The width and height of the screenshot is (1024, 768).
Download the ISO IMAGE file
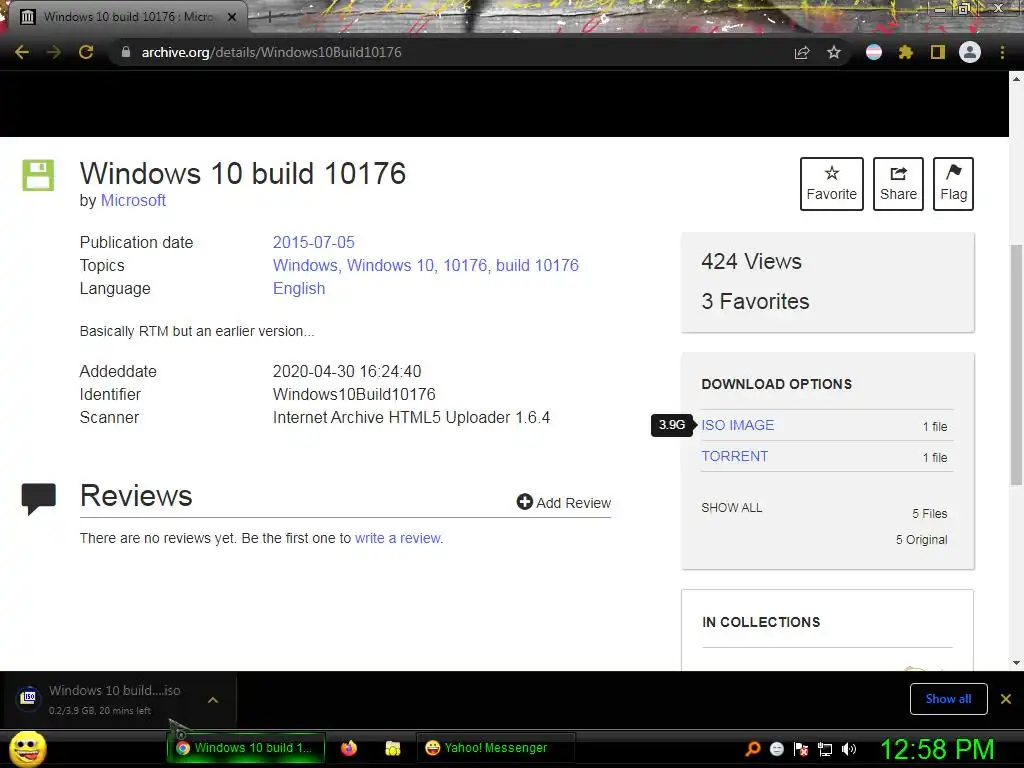point(737,425)
